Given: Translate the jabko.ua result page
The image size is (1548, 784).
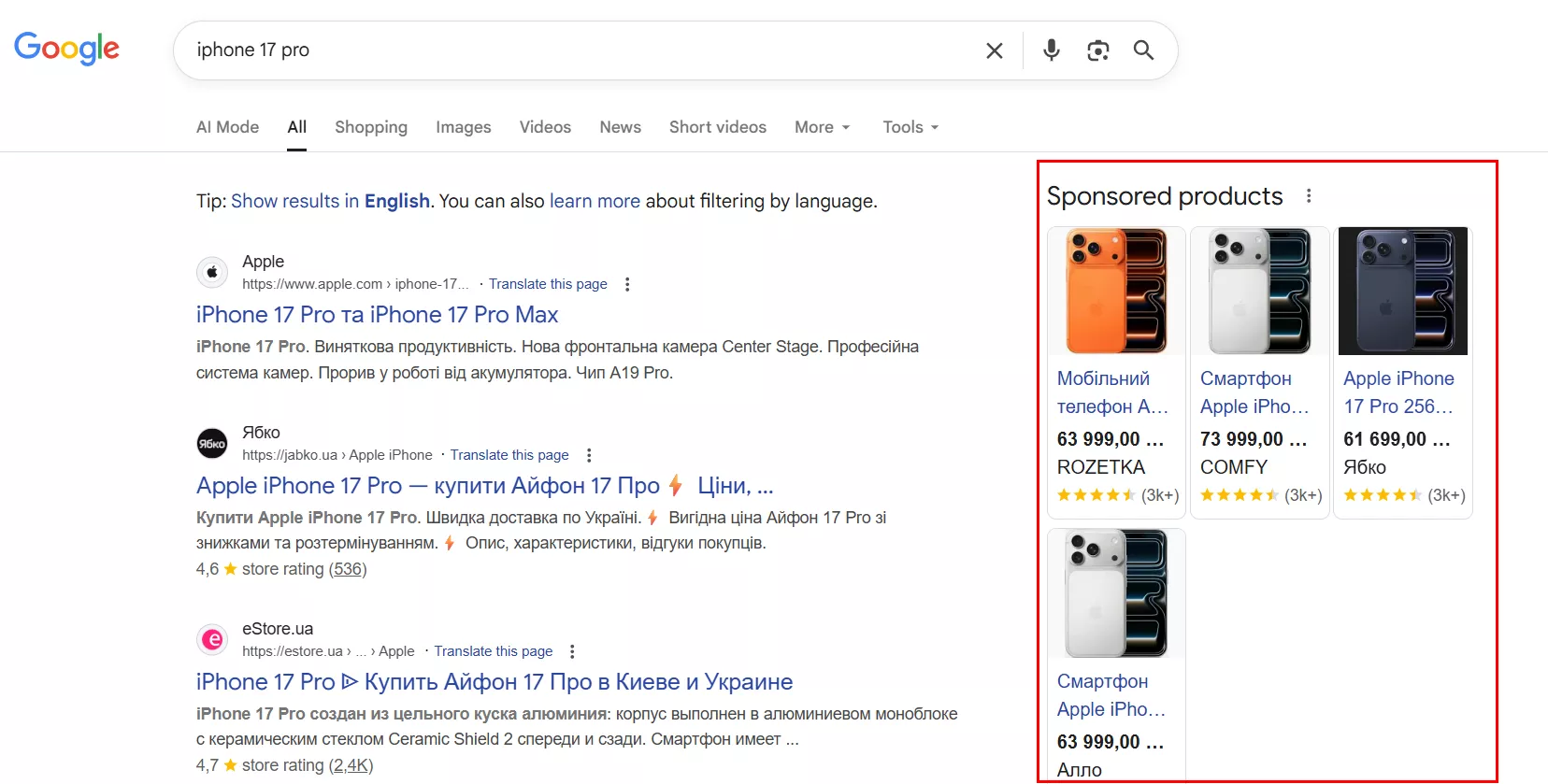Looking at the screenshot, I should 509,455.
